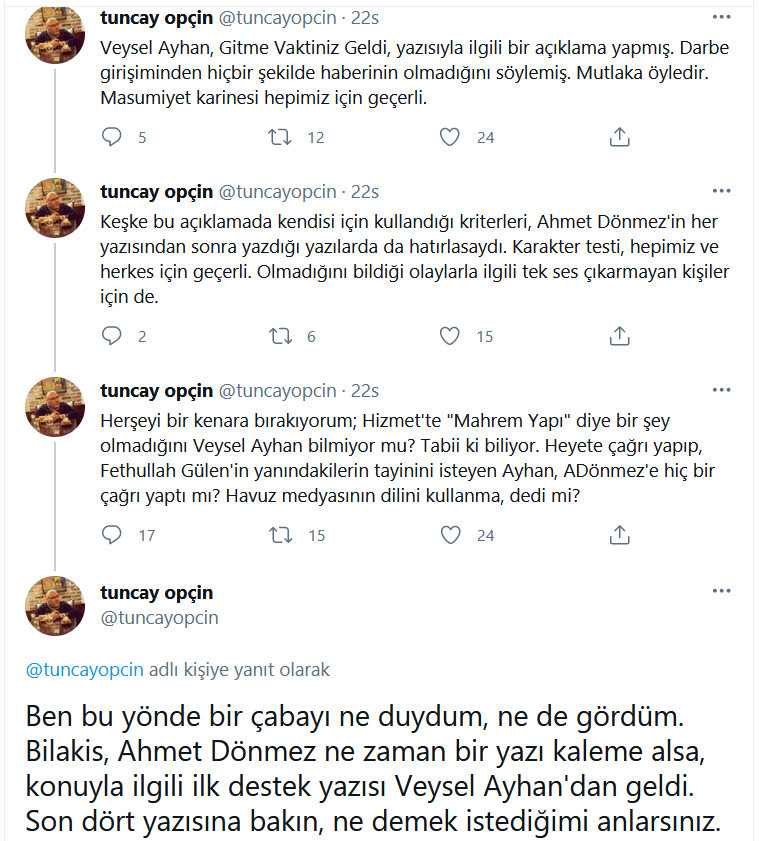Open the more options menu on the first tweet
Screen dimensions: 773x841
(722, 15)
